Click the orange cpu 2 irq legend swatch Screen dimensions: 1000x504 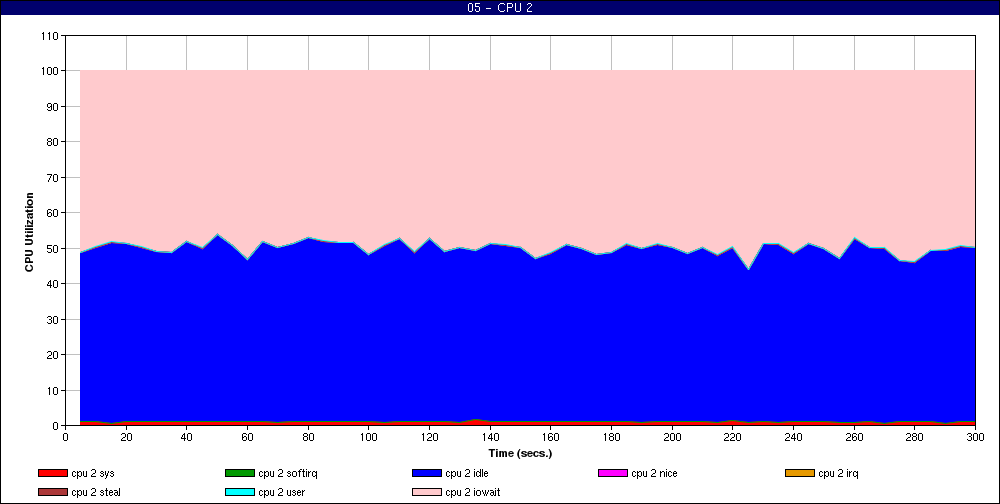pyautogui.click(x=800, y=473)
